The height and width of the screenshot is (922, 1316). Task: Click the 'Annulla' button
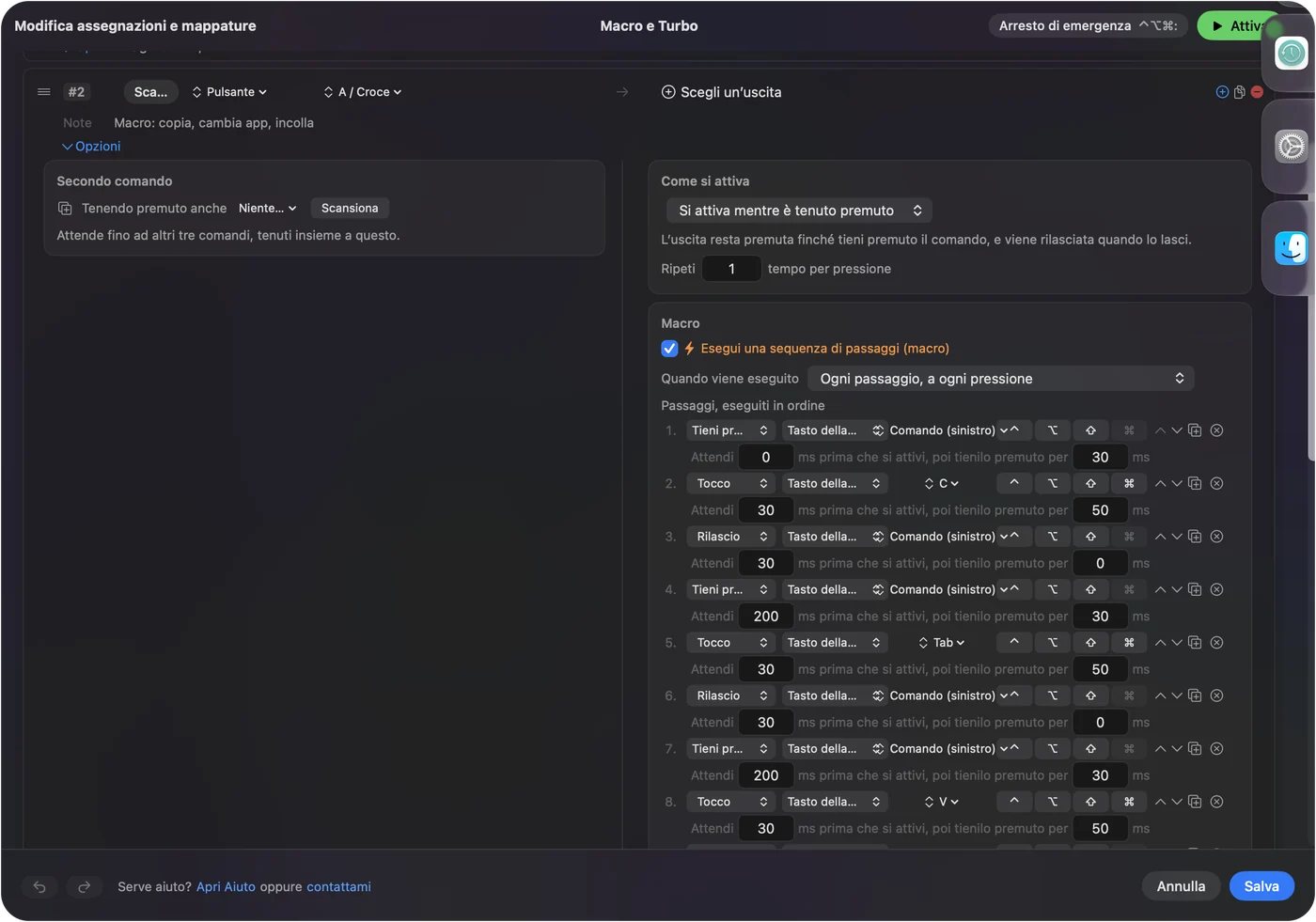(x=1181, y=886)
